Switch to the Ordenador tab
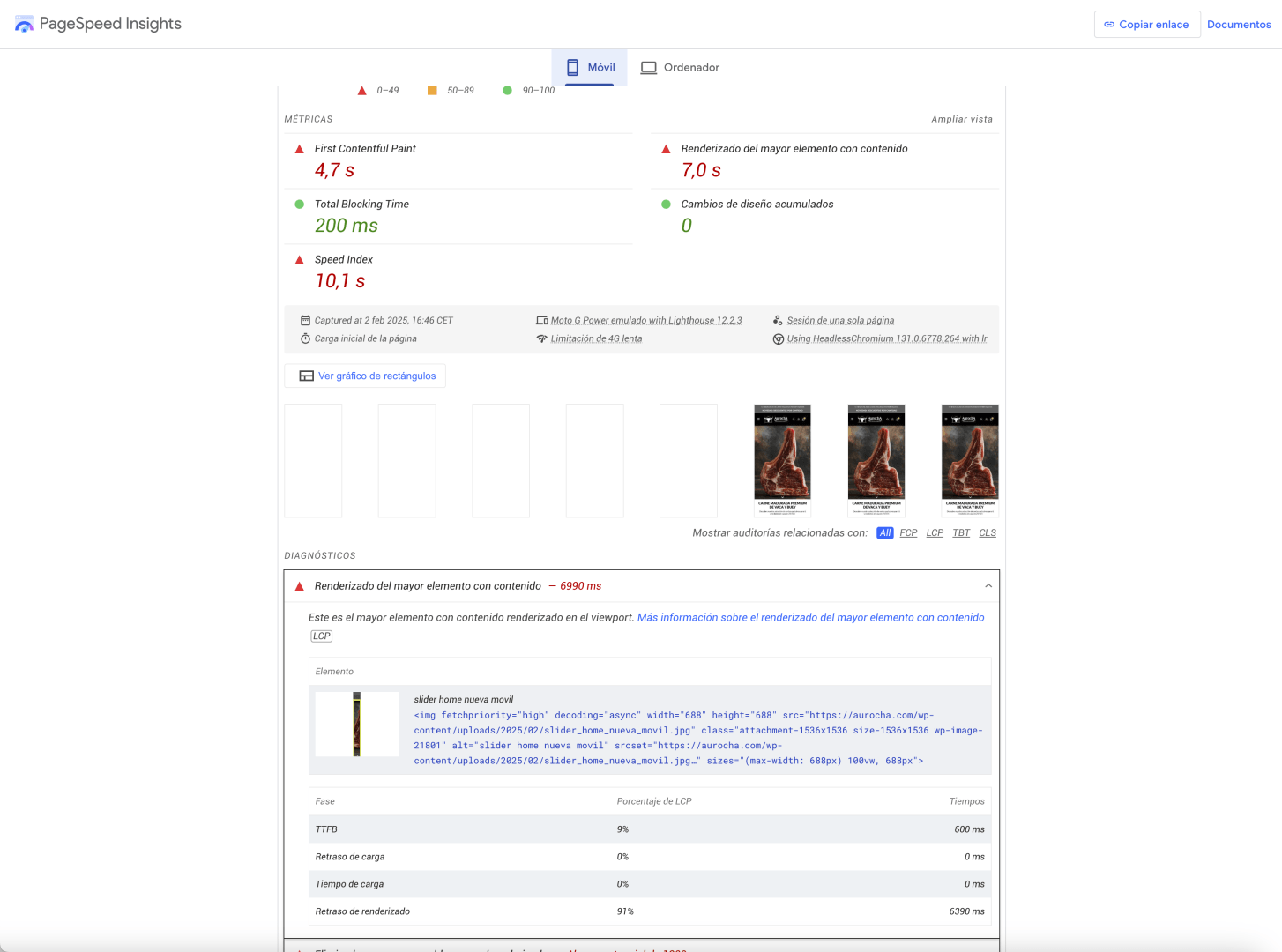 pos(680,68)
